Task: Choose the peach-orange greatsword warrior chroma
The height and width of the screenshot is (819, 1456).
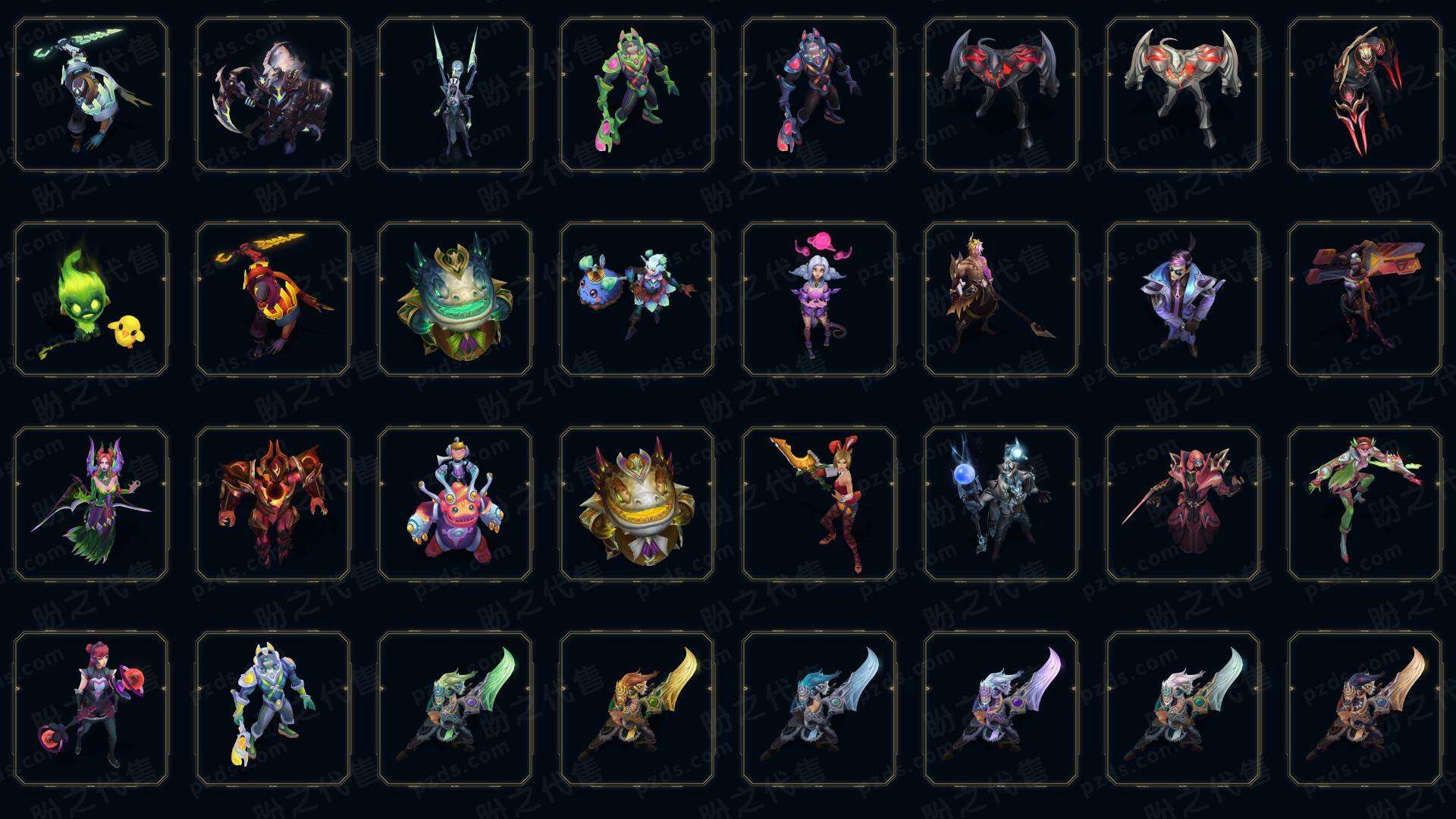Action: click(1365, 708)
